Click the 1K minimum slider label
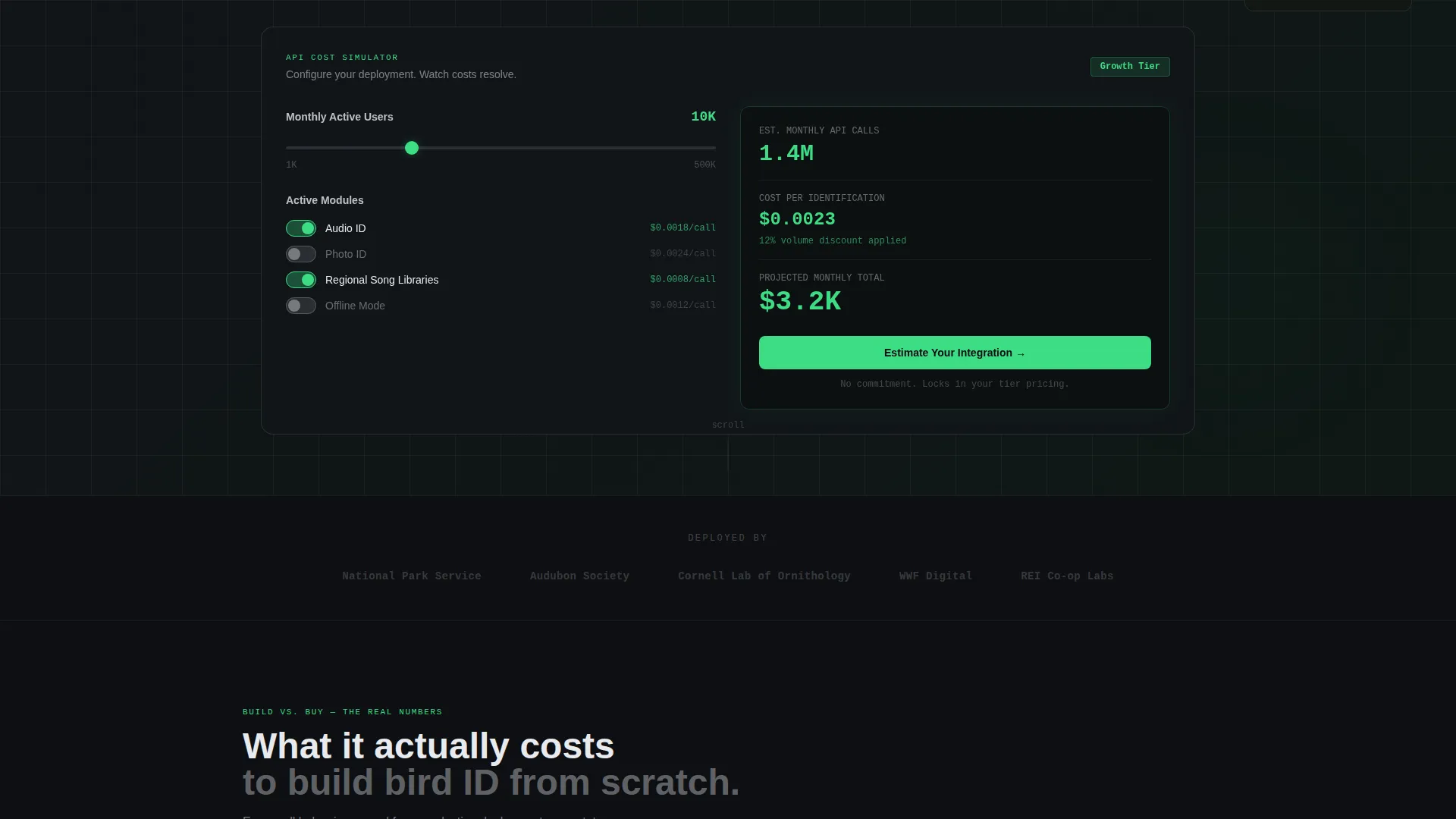Image resolution: width=1456 pixels, height=819 pixels. point(291,165)
